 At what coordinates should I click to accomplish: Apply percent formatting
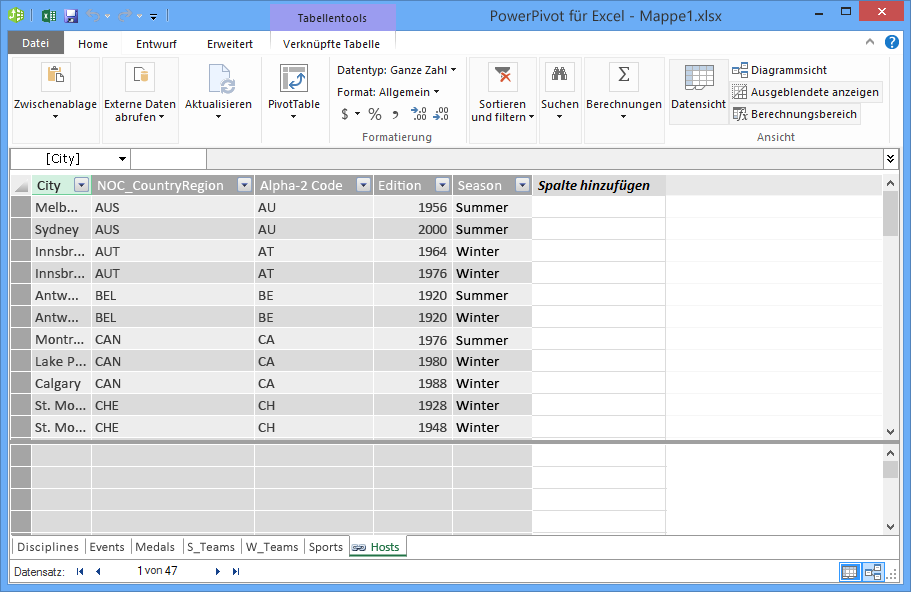[375, 113]
